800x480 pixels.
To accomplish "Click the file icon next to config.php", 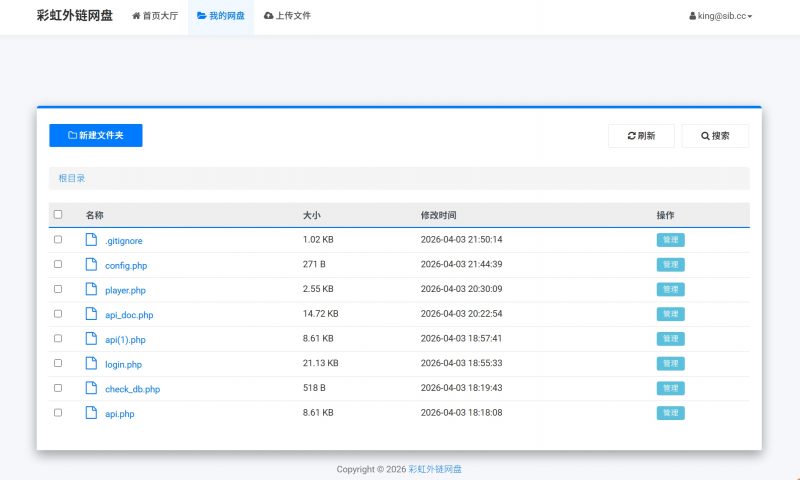I will (x=91, y=265).
